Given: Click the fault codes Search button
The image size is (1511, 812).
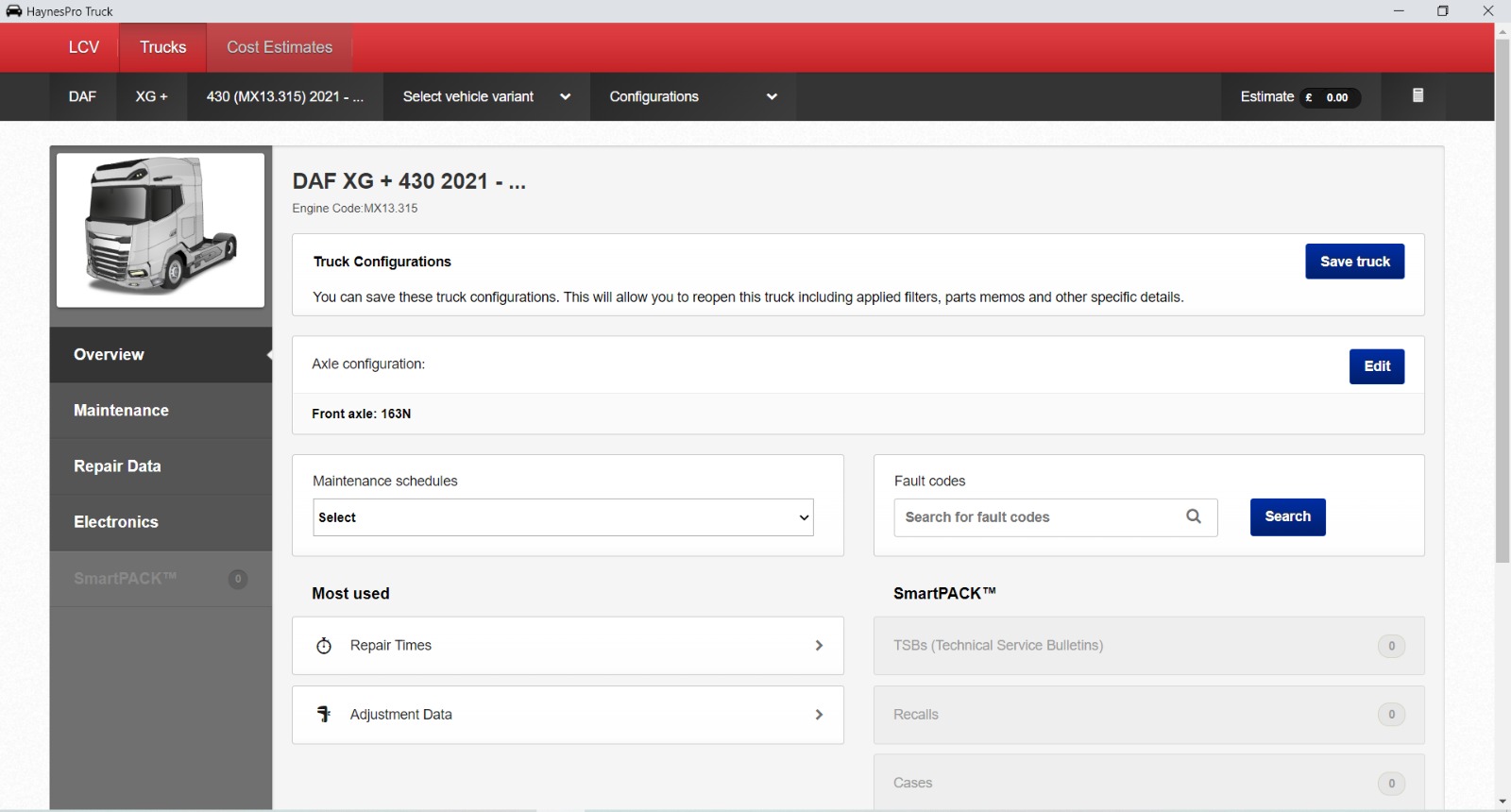Looking at the screenshot, I should (1287, 516).
